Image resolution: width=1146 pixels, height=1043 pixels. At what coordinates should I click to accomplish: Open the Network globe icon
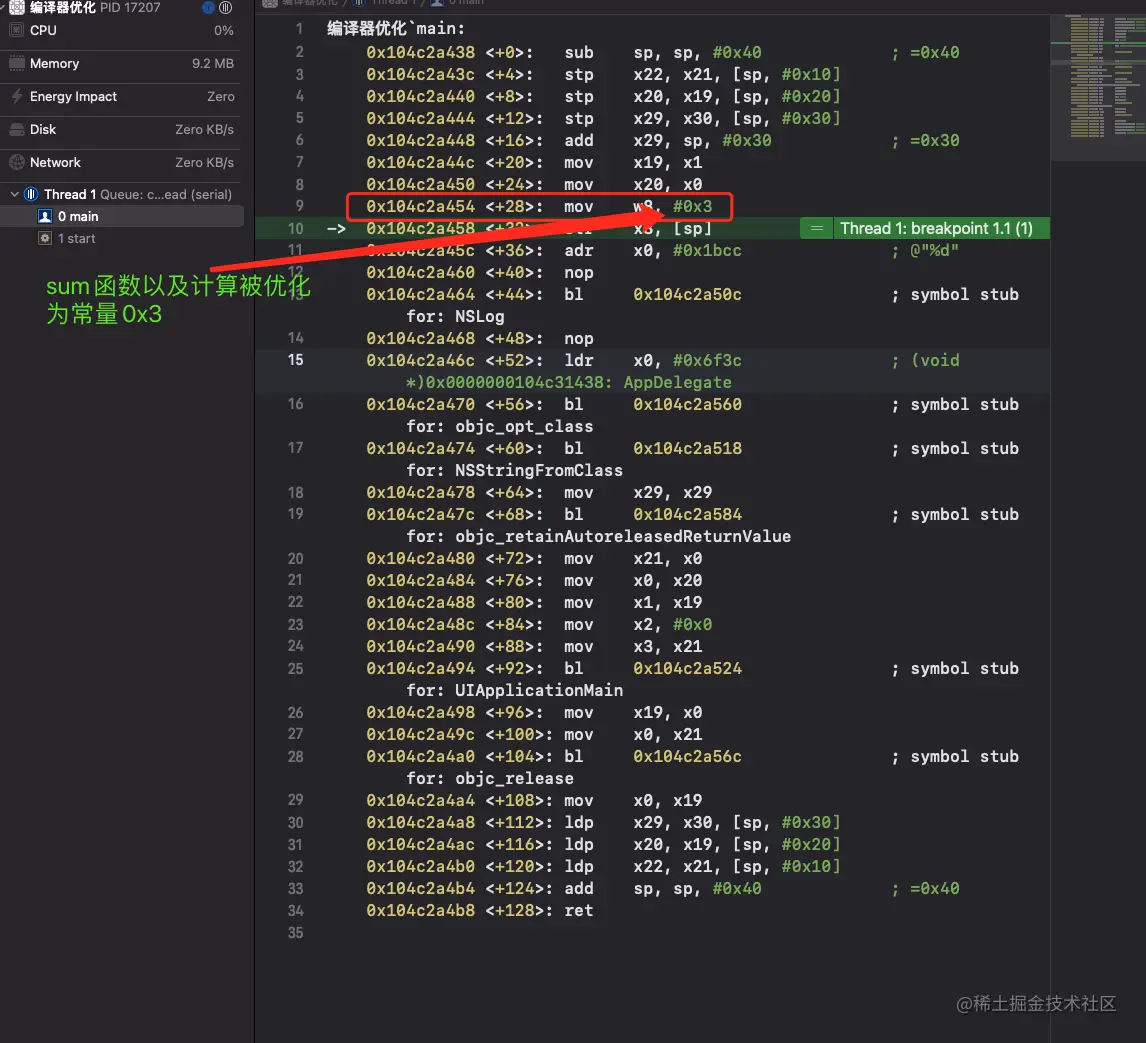click(x=16, y=163)
